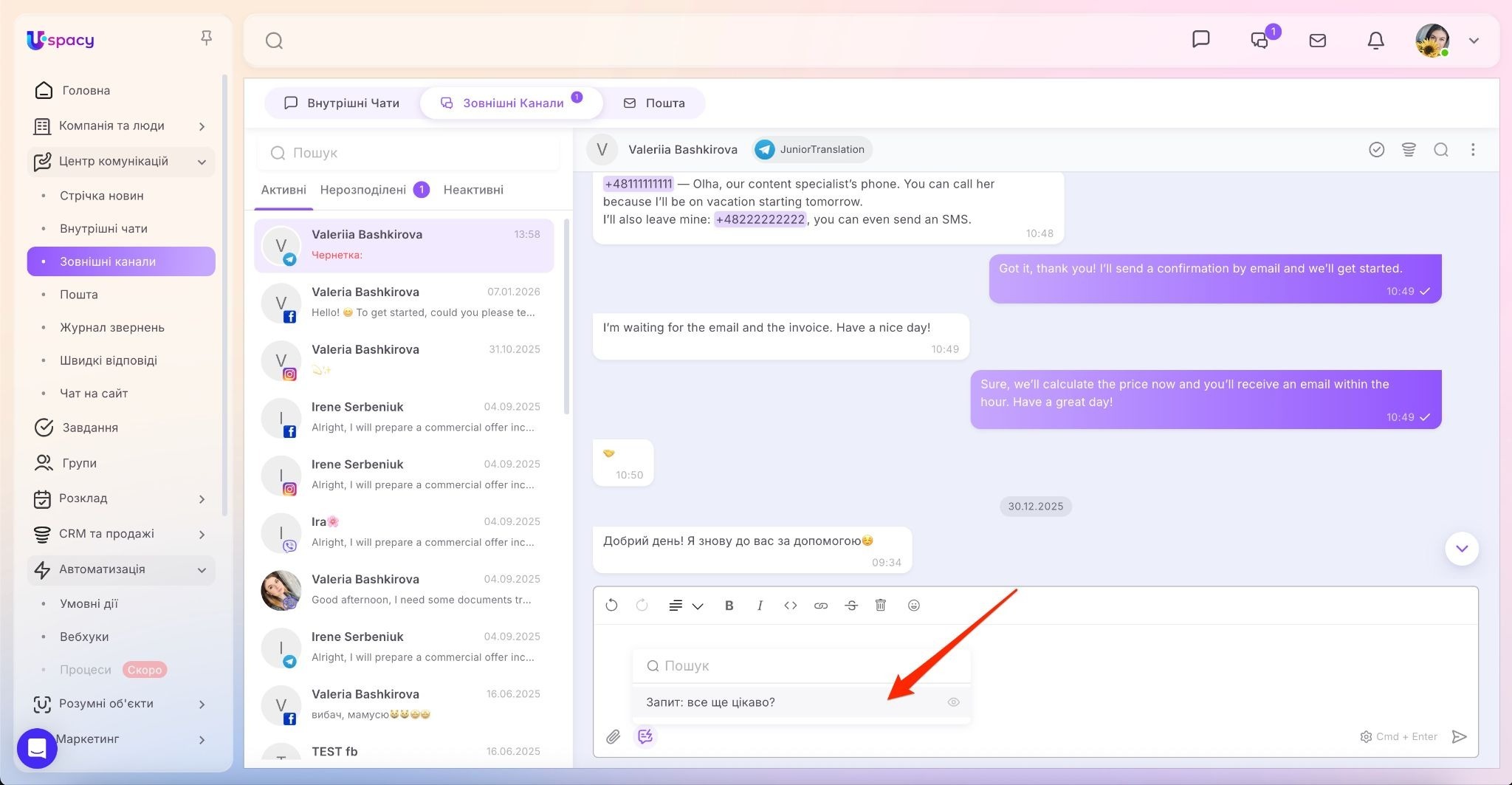Open Швидкі відповіді in the sidebar
The width and height of the screenshot is (1512, 785).
tap(109, 360)
